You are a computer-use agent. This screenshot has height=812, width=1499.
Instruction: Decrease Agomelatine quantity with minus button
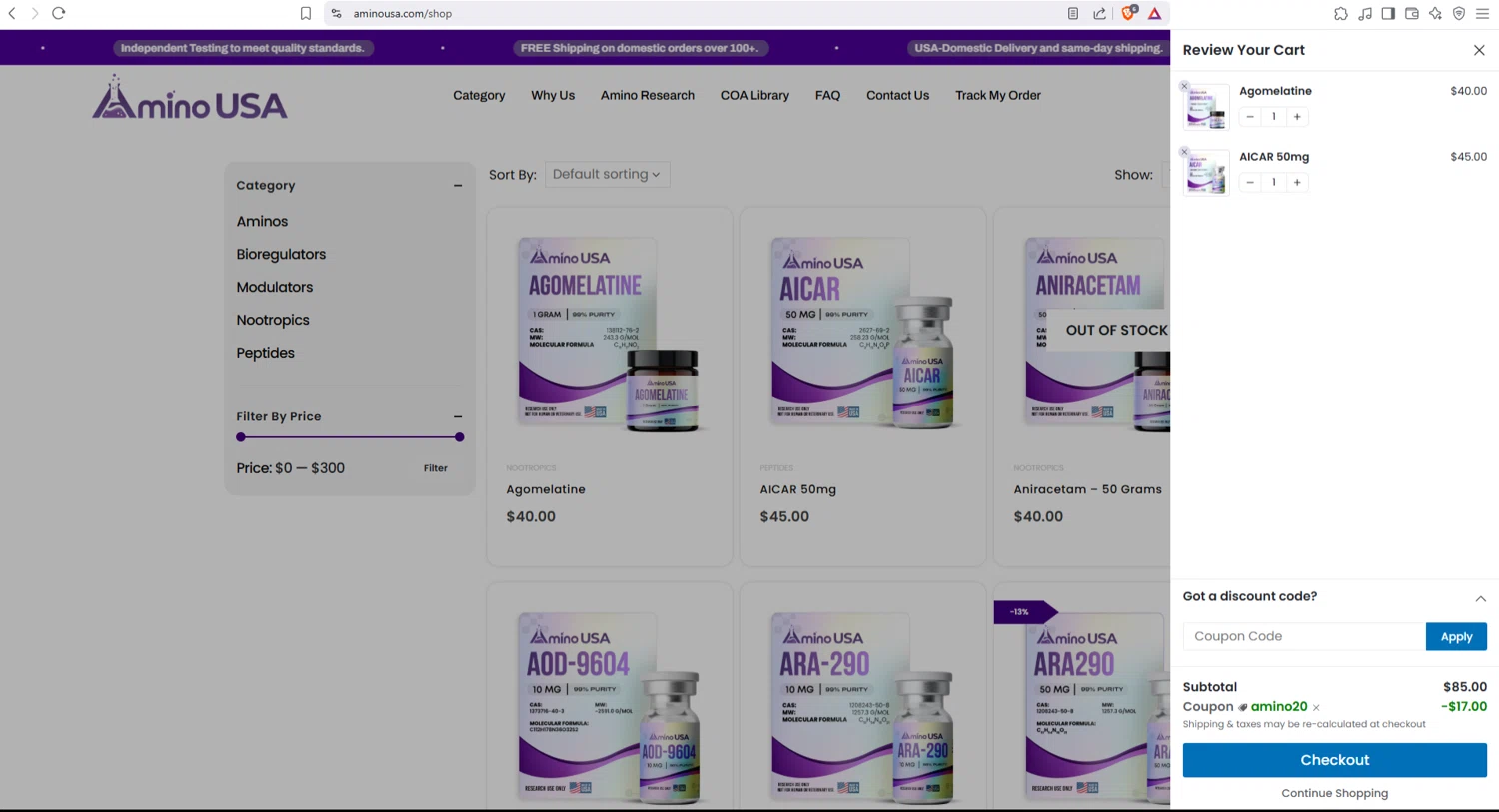[x=1250, y=117]
